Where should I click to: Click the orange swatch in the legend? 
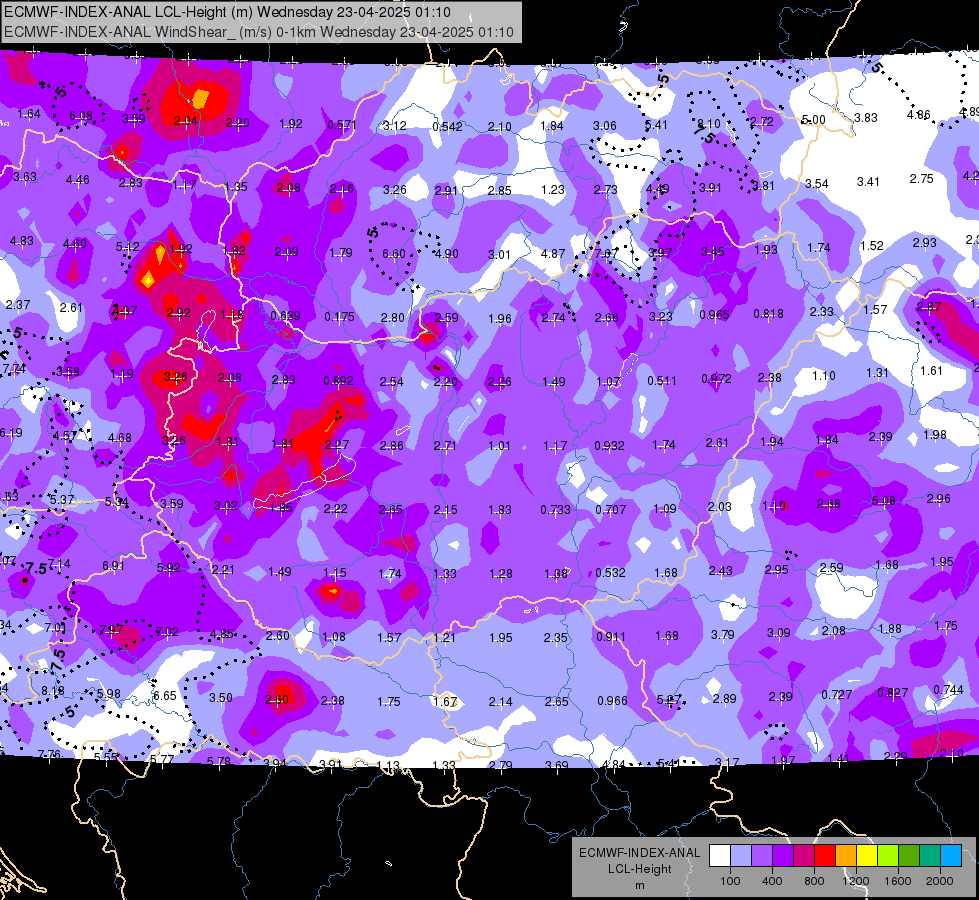(x=845, y=855)
